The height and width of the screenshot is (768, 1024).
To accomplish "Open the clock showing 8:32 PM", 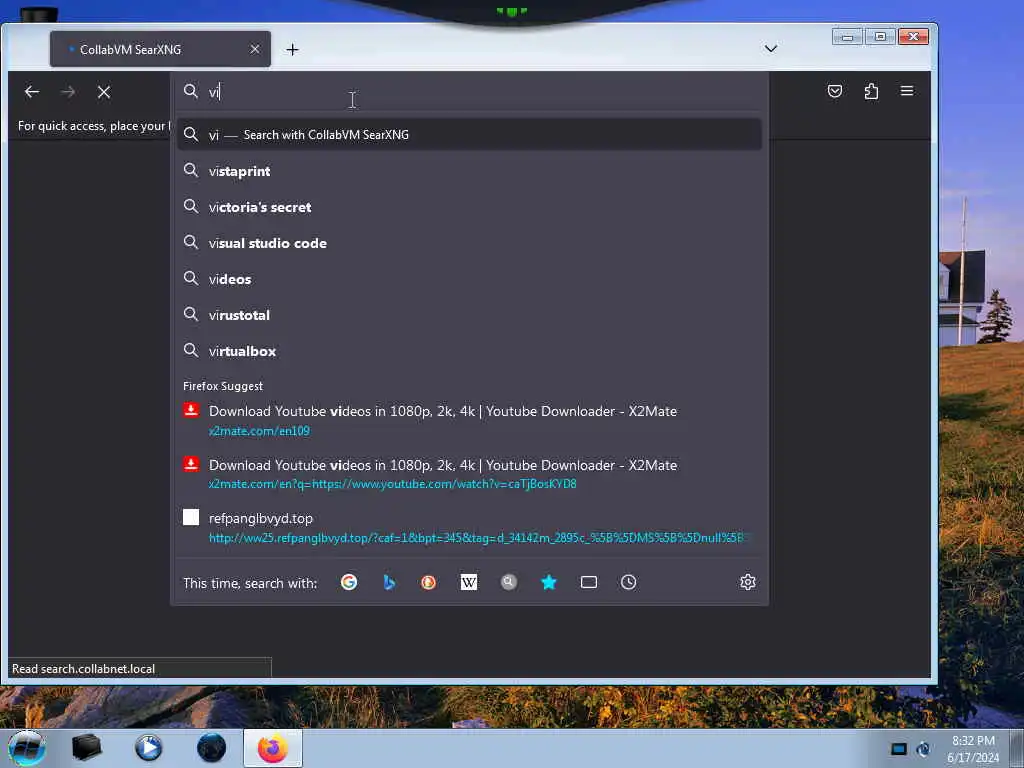I will click(973, 749).
